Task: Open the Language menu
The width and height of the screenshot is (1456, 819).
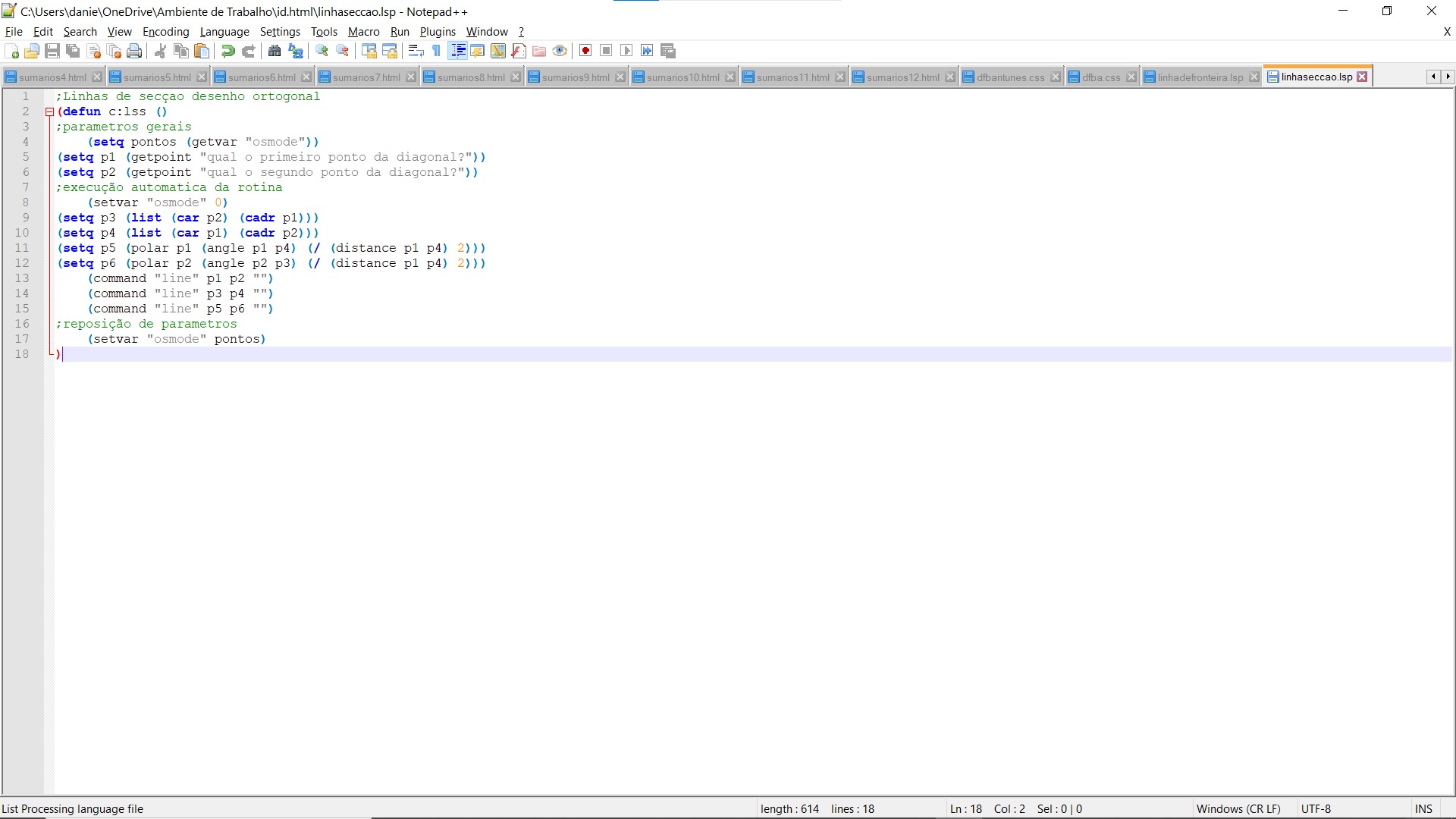Action: 224,32
